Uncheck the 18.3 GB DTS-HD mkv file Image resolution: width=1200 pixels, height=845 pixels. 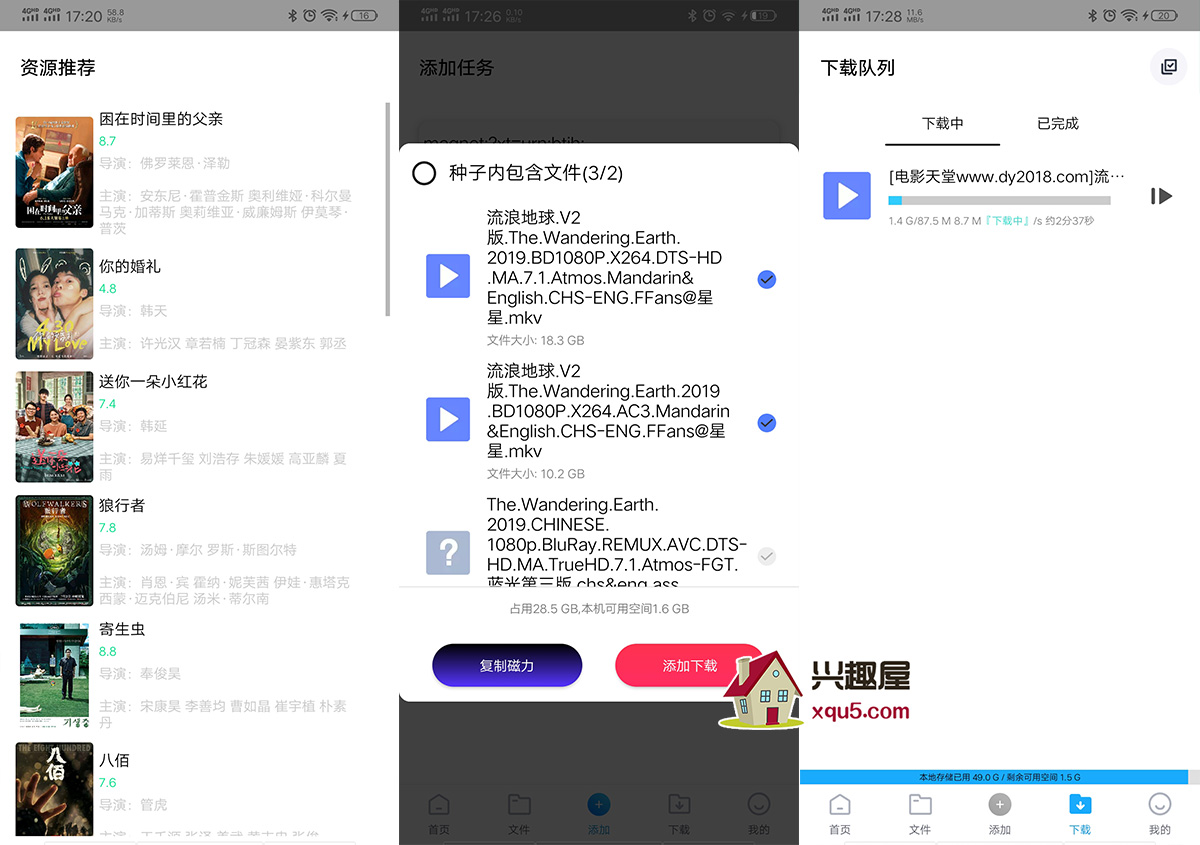767,279
